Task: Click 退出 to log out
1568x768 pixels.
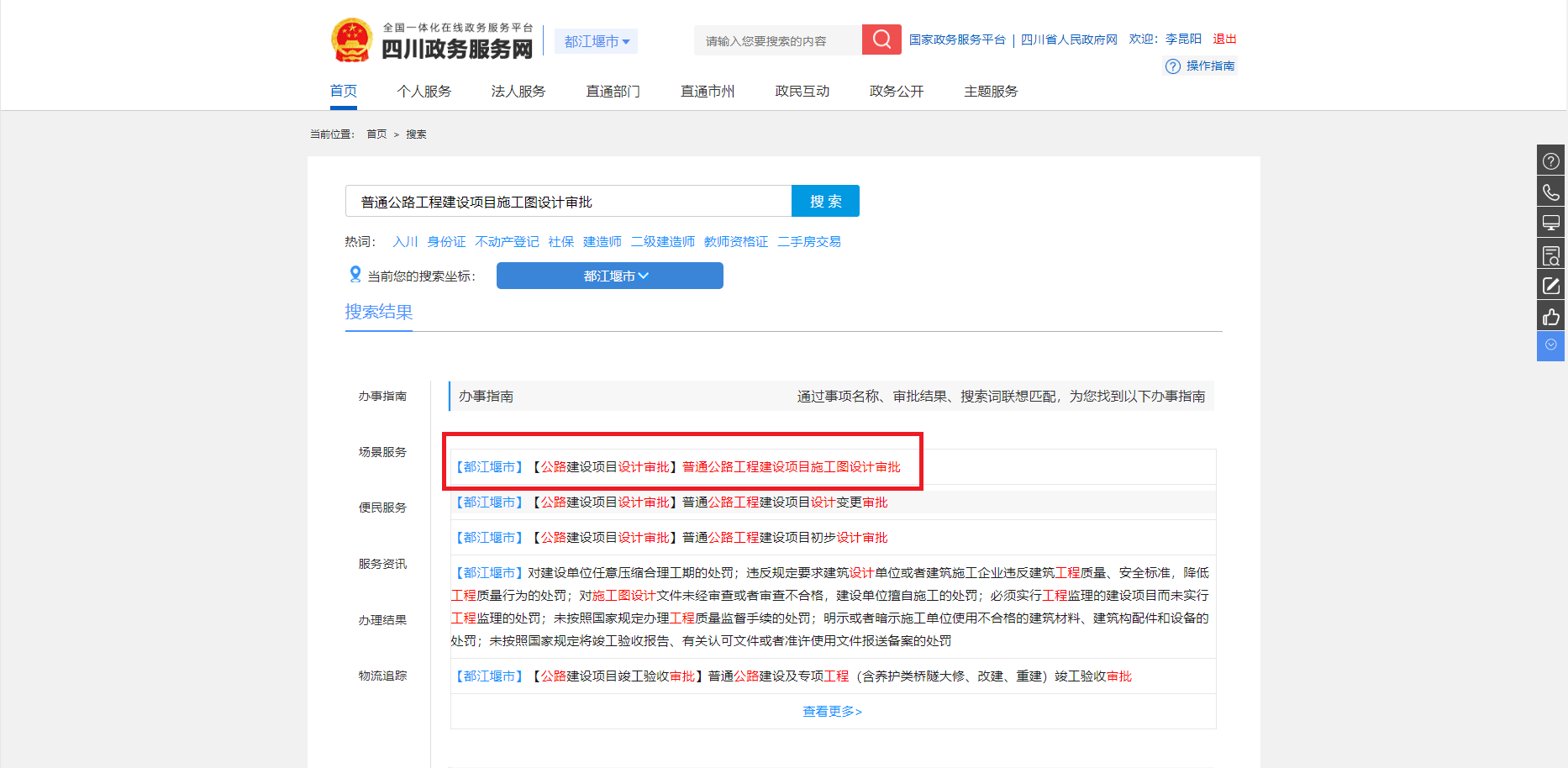Action: tap(1224, 39)
